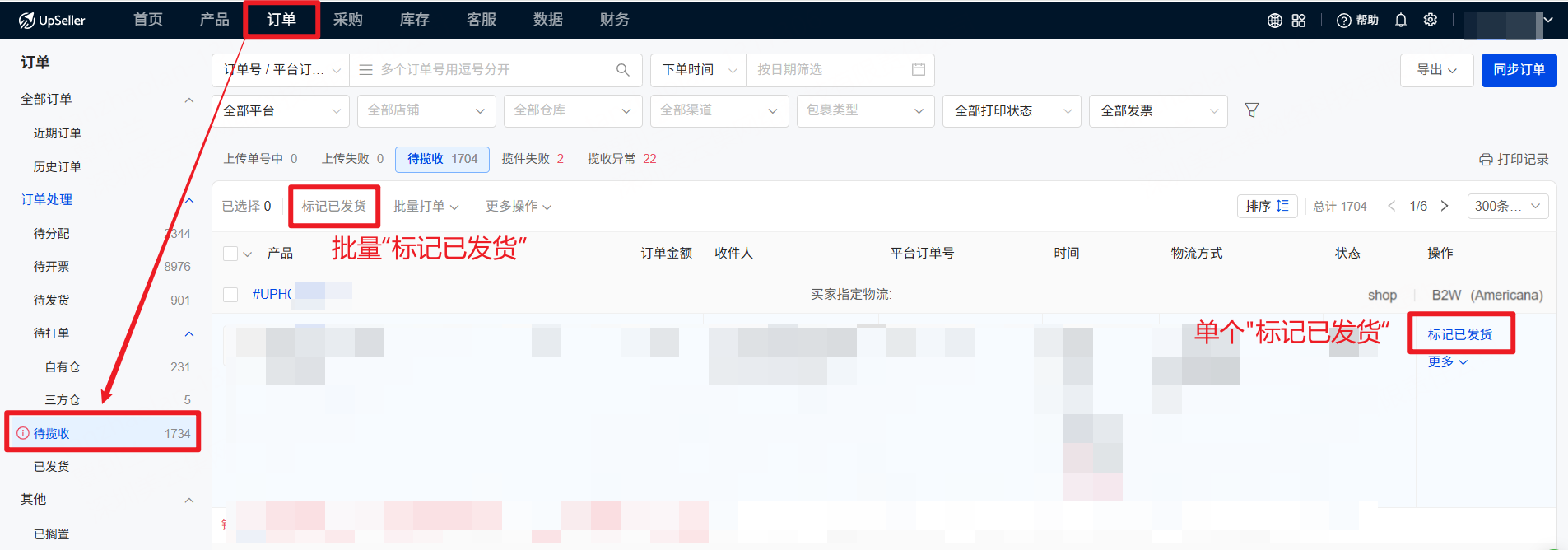
Task: Open the 导出 export dropdown
Action: (1436, 70)
